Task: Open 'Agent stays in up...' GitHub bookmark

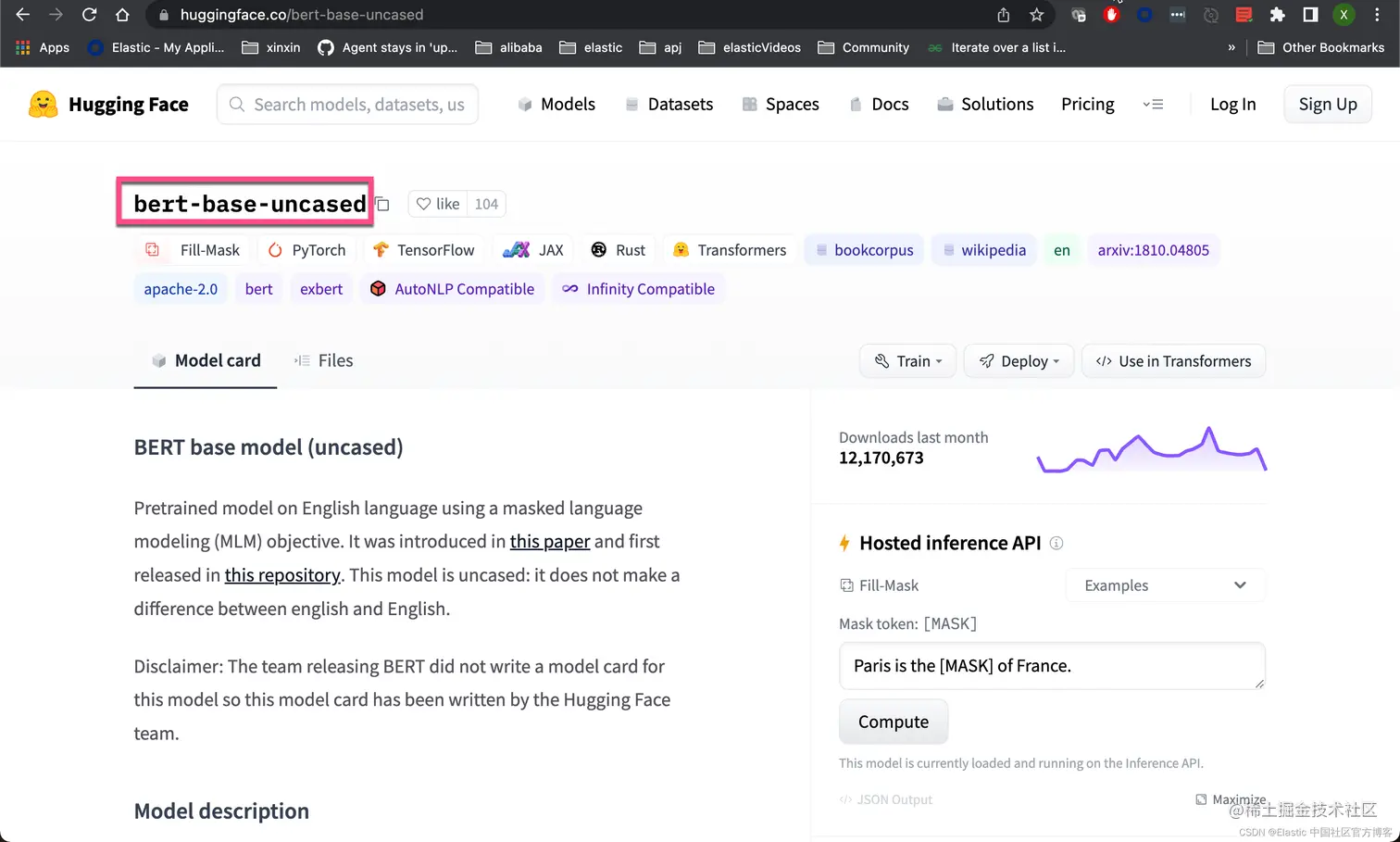Action: (388, 47)
